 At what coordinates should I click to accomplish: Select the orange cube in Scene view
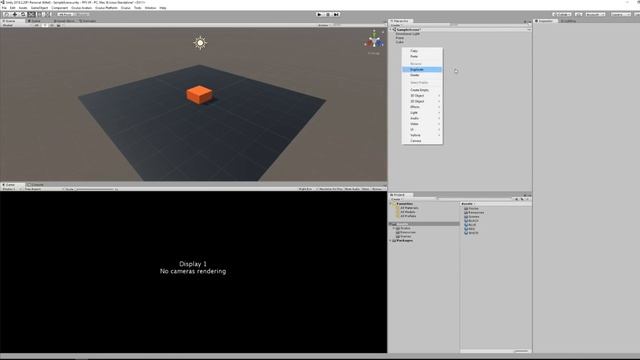199,95
